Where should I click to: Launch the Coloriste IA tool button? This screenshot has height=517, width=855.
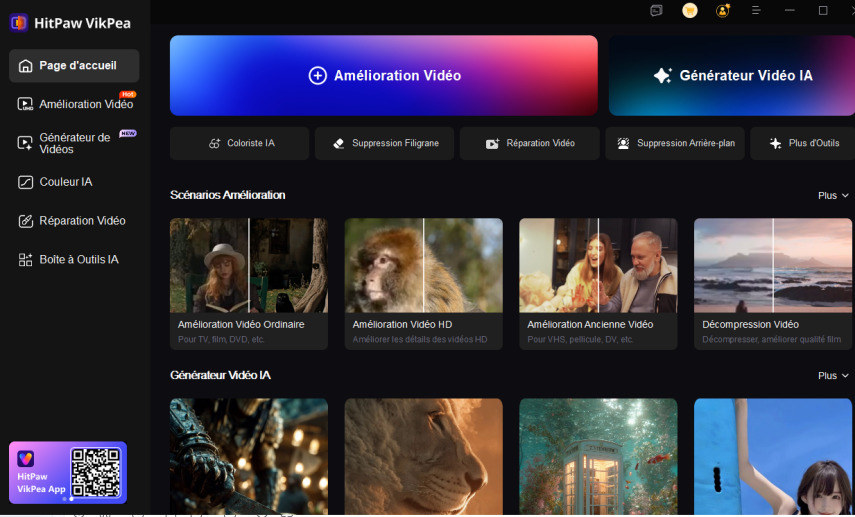[239, 143]
